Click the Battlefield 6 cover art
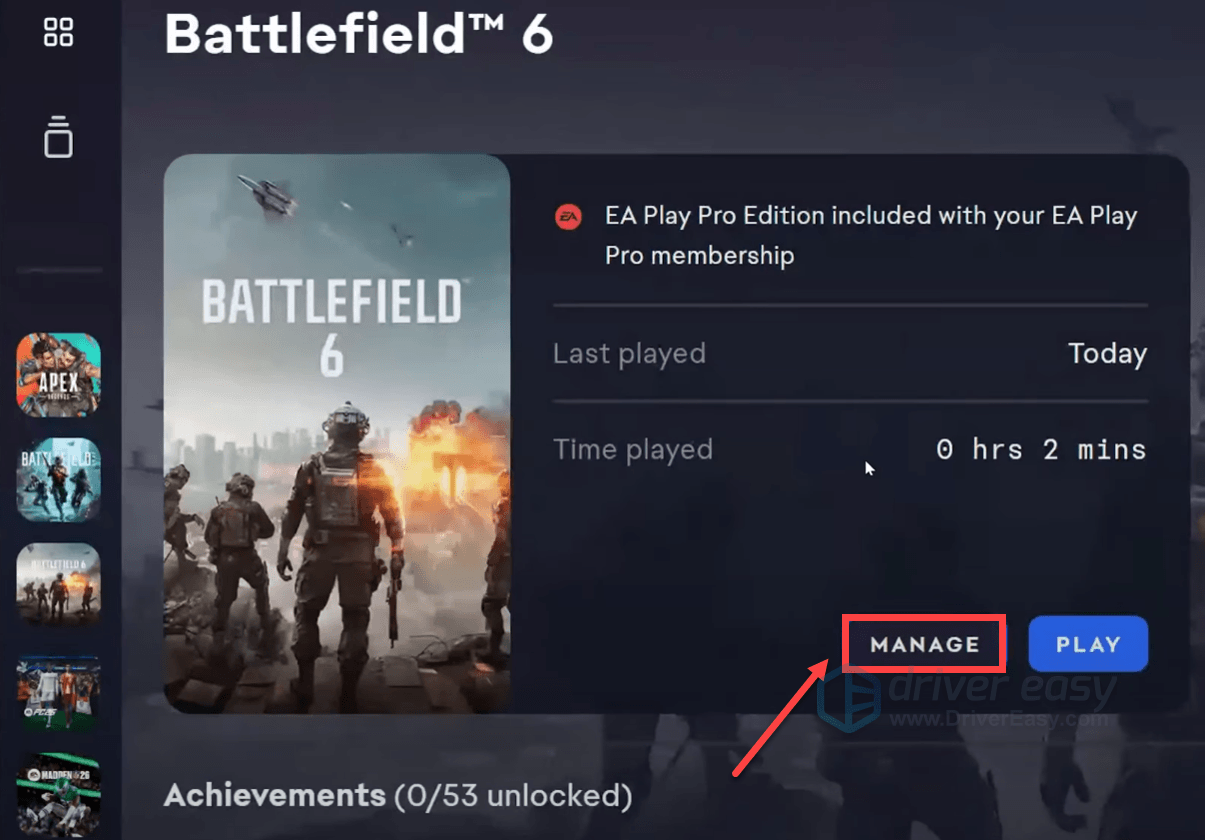1205x840 pixels. pyautogui.click(x=337, y=433)
